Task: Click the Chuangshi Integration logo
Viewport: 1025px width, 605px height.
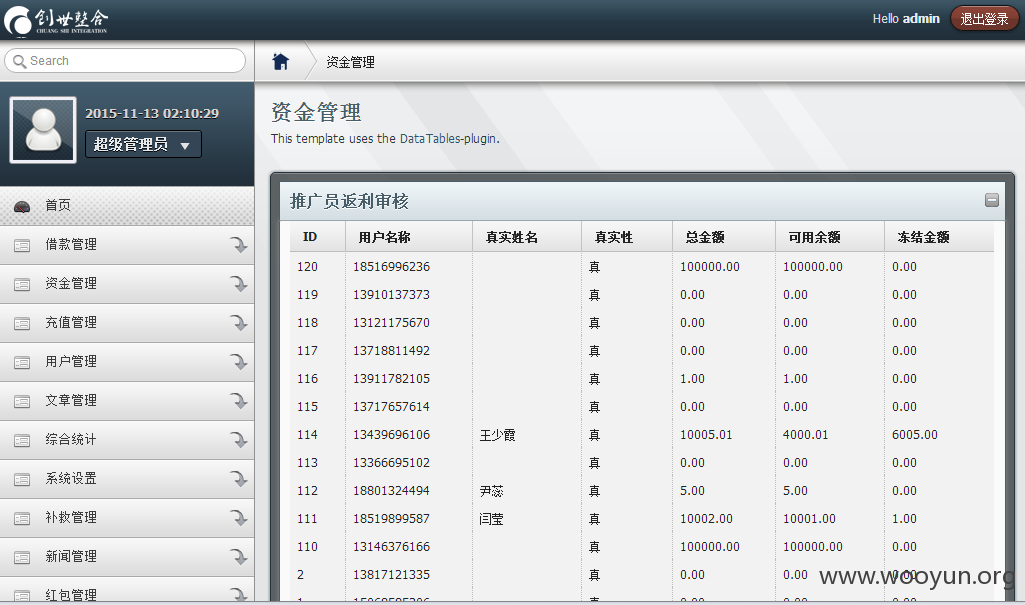Action: click(x=56, y=20)
